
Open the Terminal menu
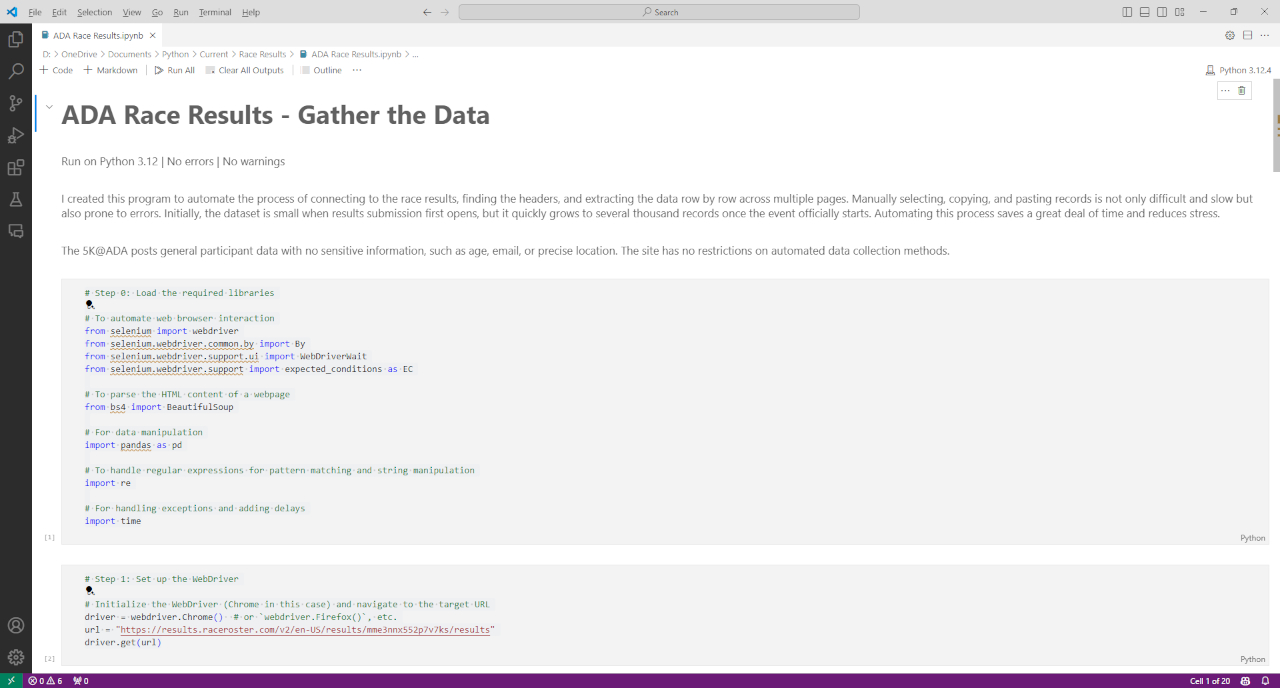click(214, 12)
